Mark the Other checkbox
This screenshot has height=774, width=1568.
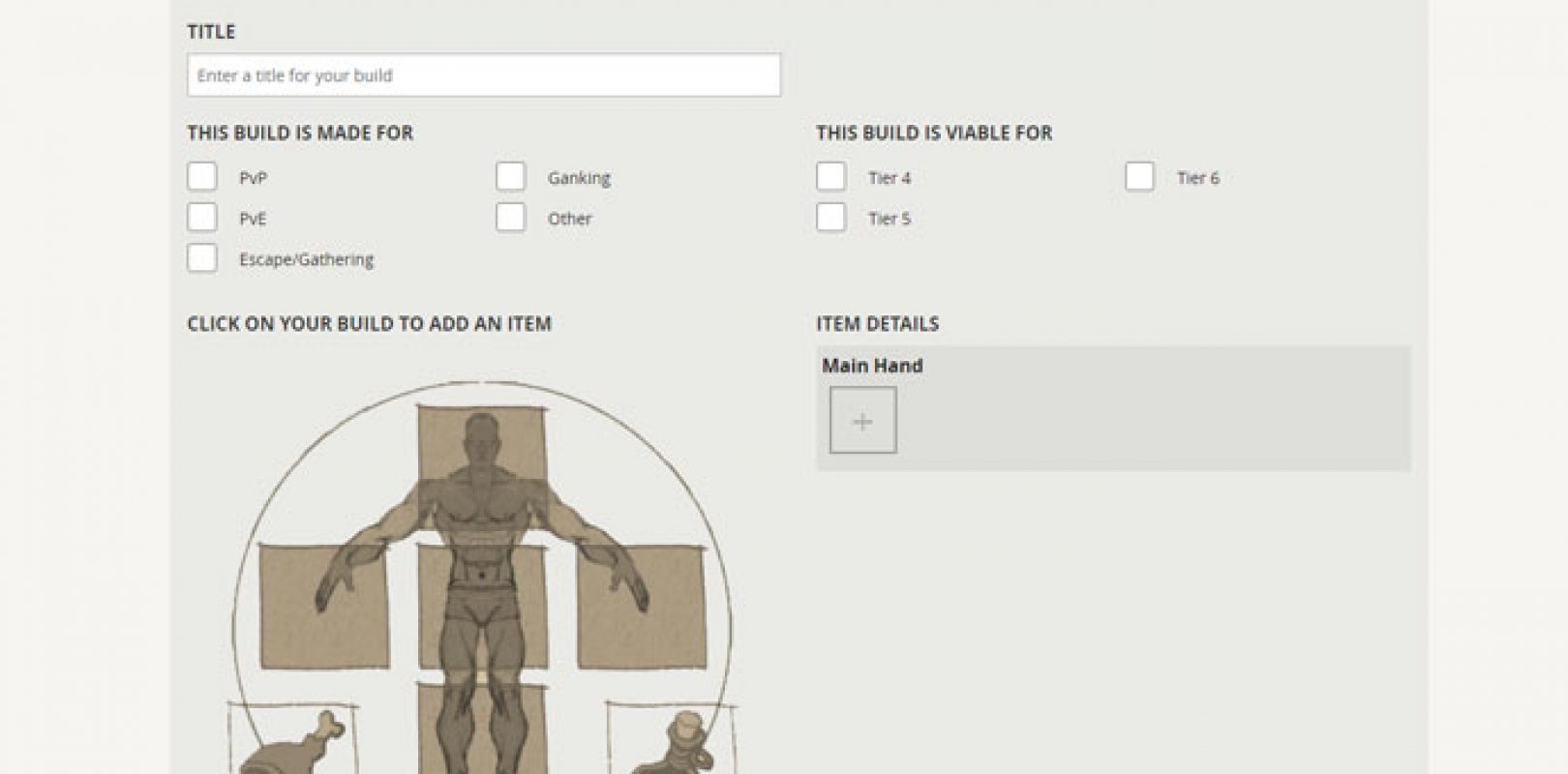(511, 218)
